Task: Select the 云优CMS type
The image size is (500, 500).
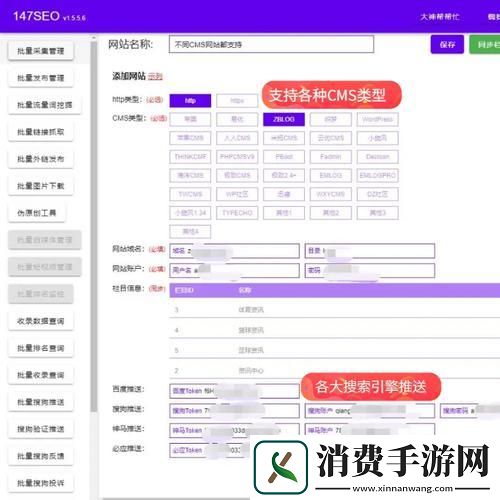Action: [x=331, y=138]
